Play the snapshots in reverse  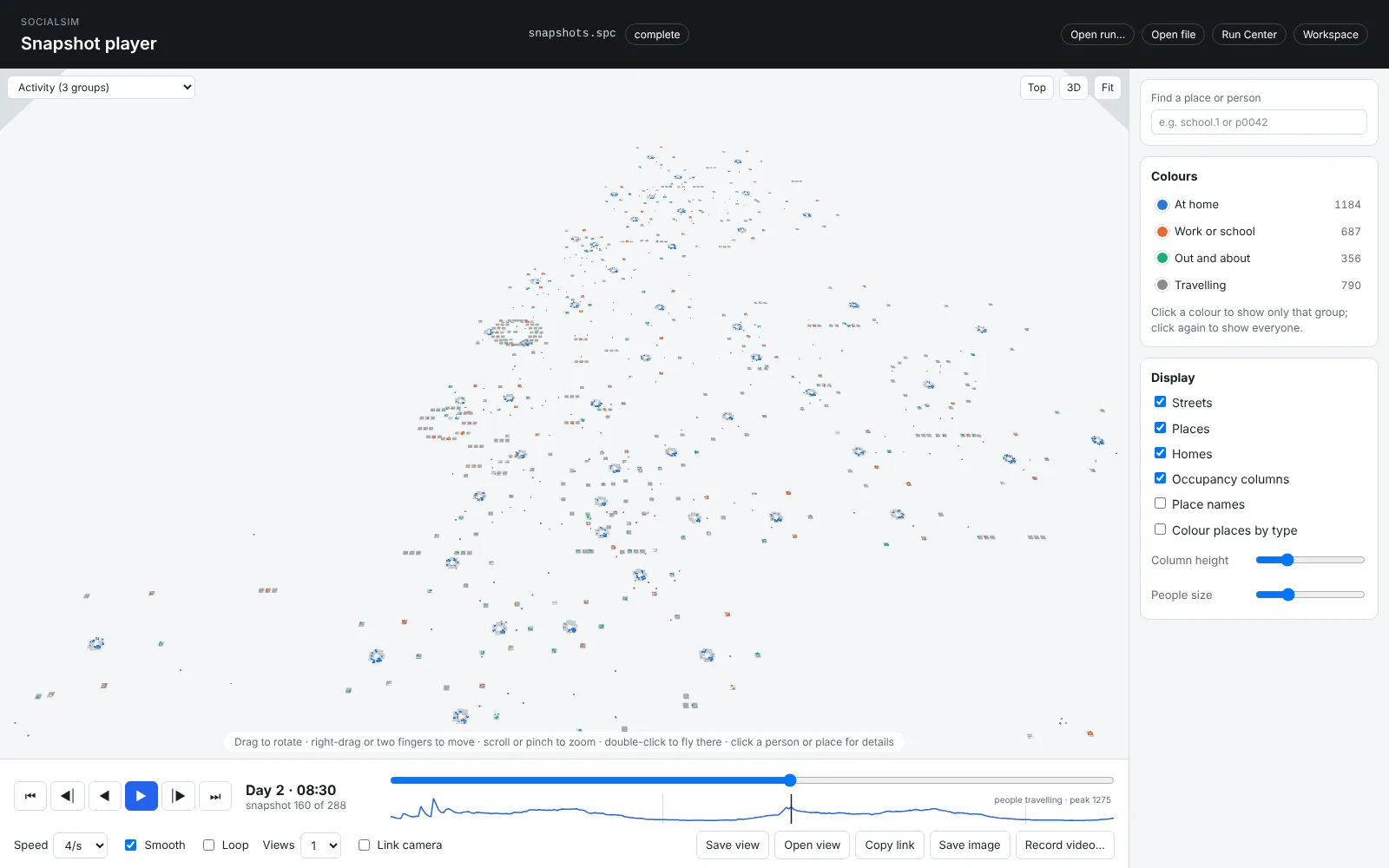104,796
